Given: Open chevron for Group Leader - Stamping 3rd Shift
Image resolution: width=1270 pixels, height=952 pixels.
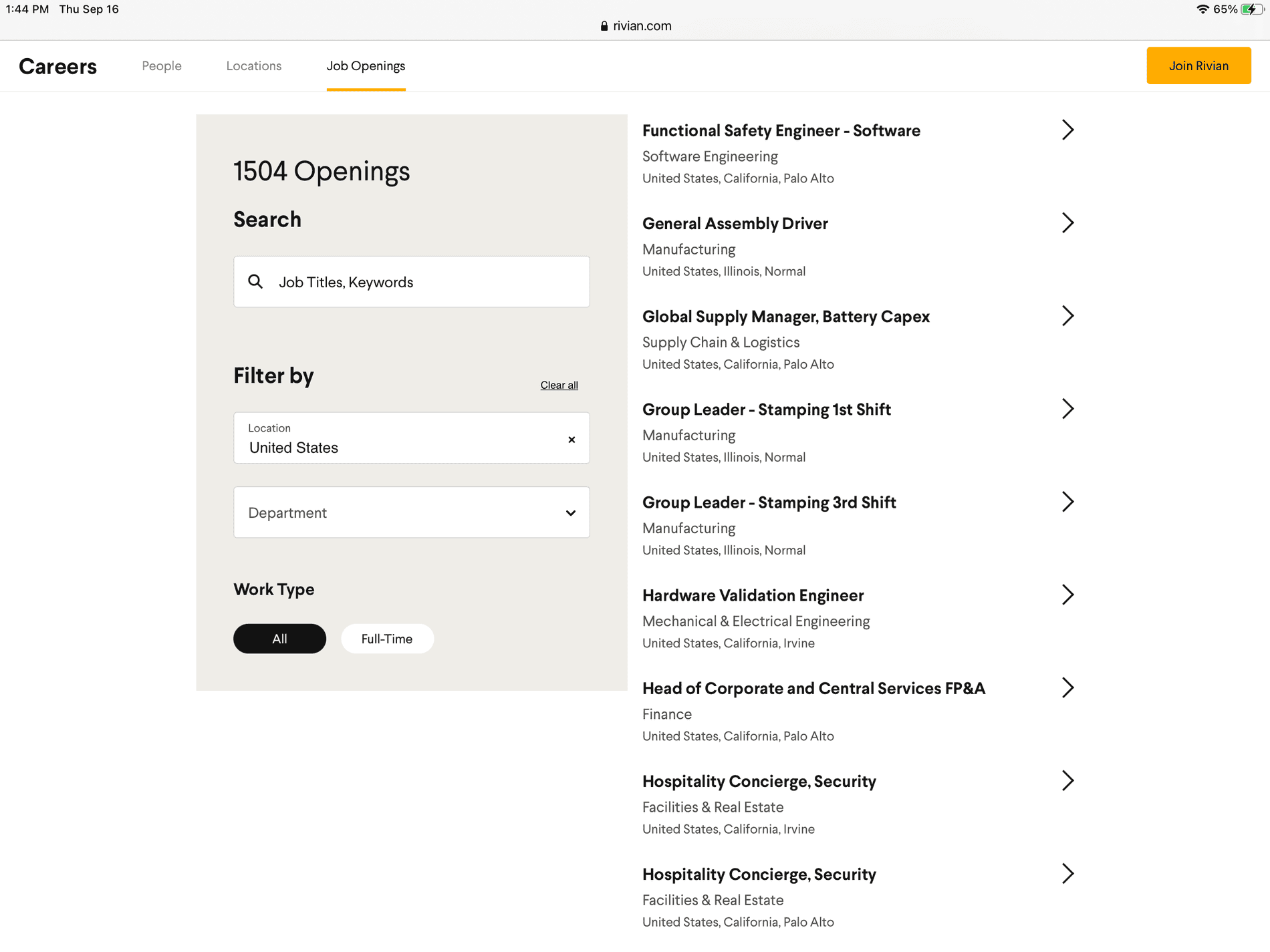Looking at the screenshot, I should coord(1067,501).
